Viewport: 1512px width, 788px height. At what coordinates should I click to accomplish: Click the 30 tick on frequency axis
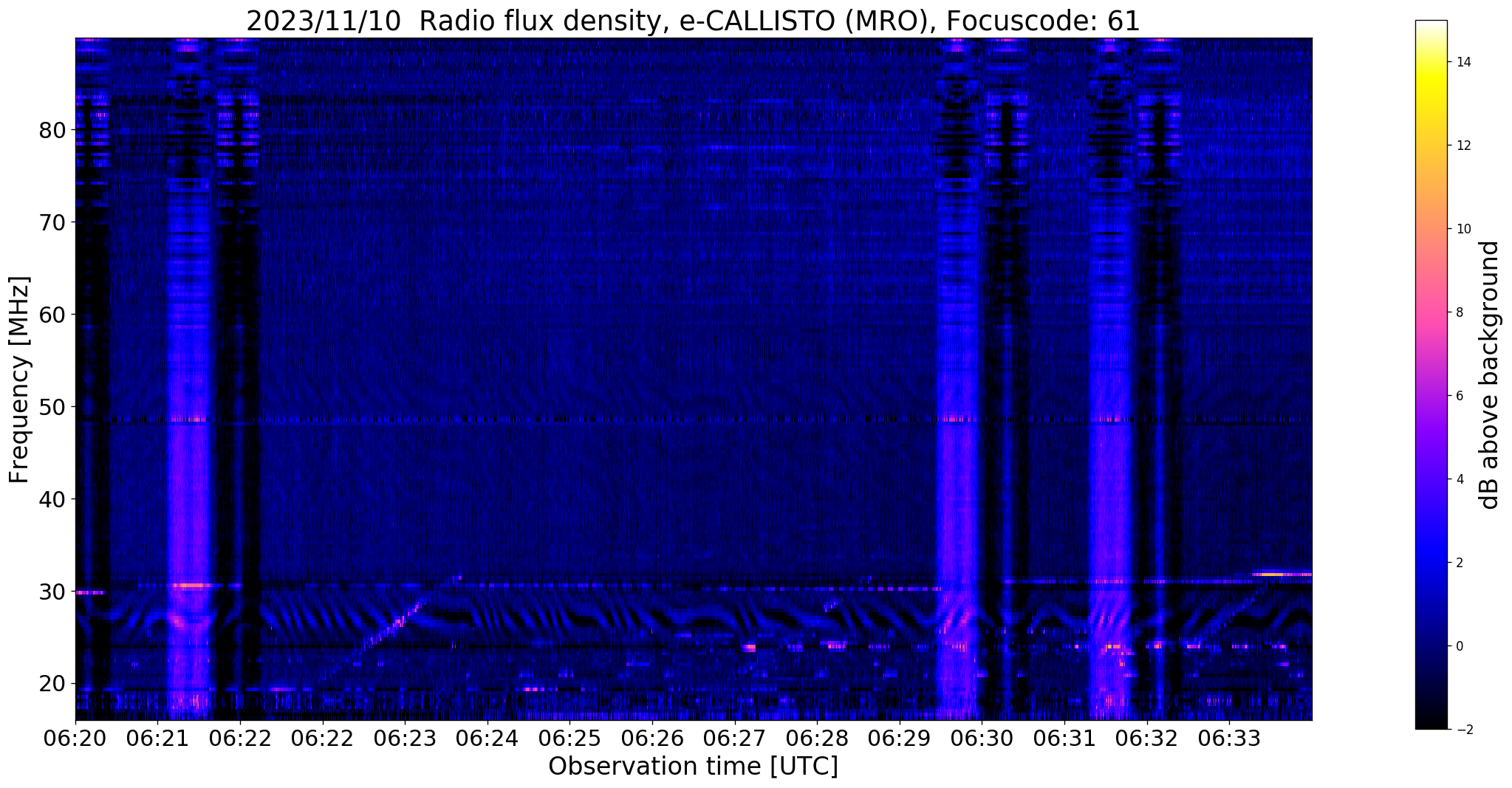point(52,592)
